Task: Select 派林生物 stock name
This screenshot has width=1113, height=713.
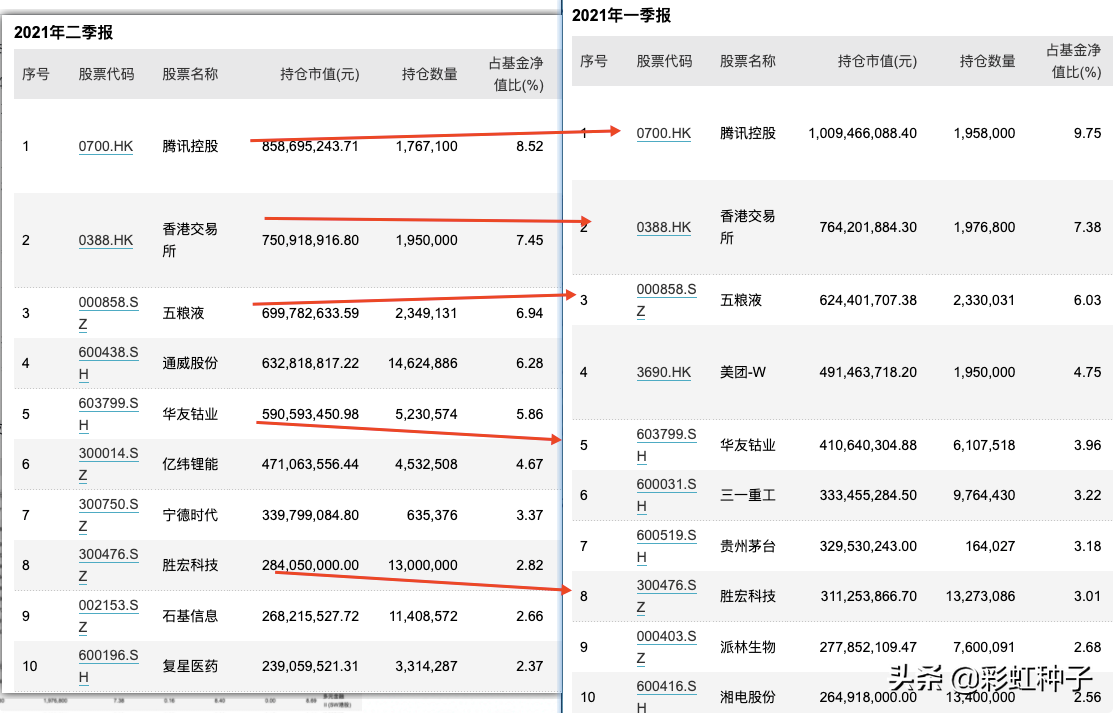Action: tap(747, 647)
